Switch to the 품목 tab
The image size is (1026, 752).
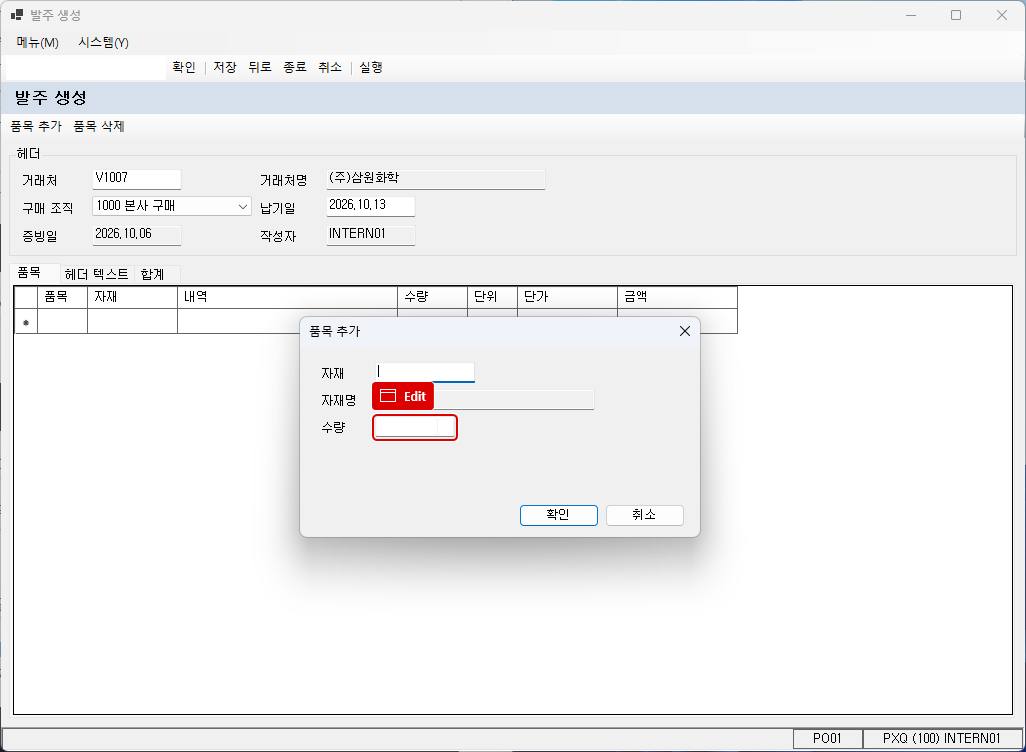[29, 273]
